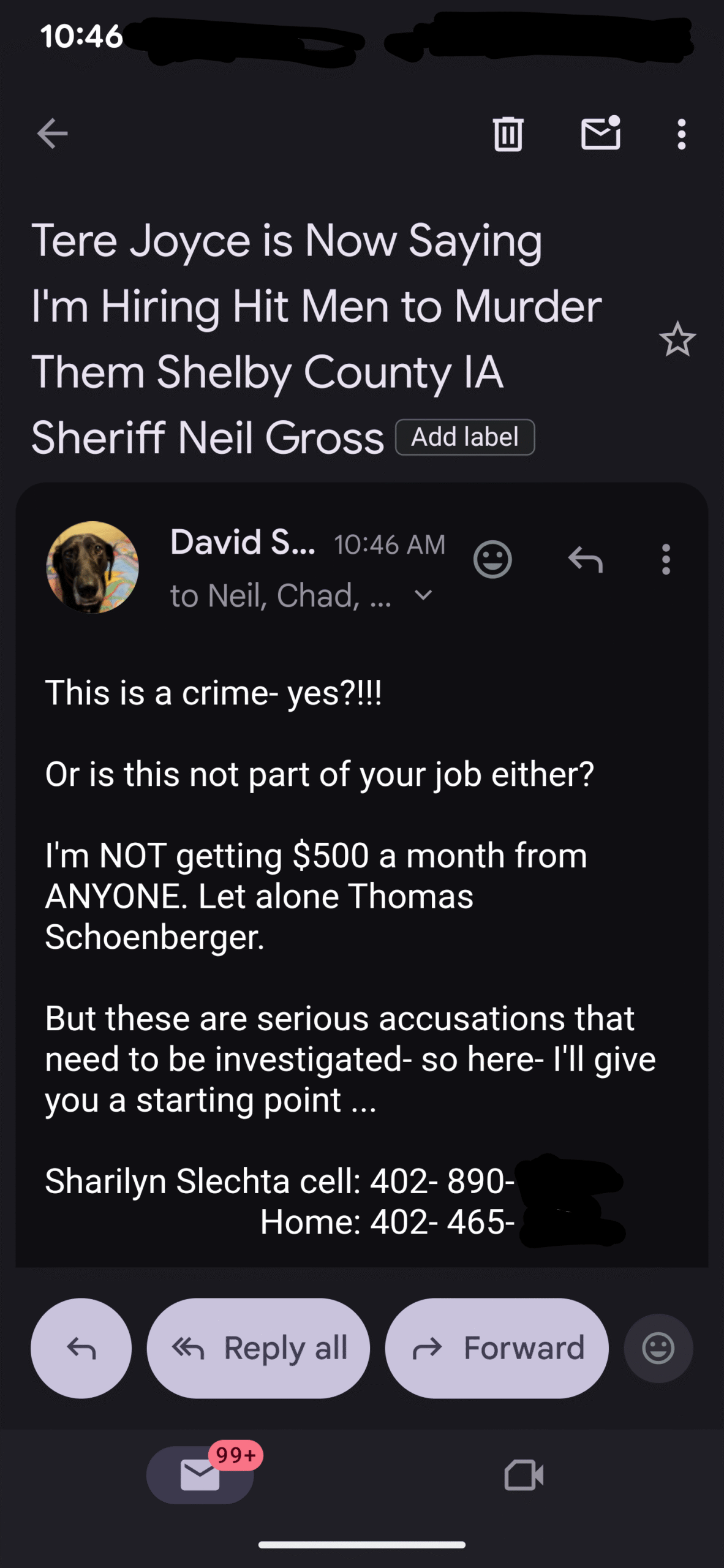Switch to the Mail tab
This screenshot has width=724, height=1568.
(200, 1474)
